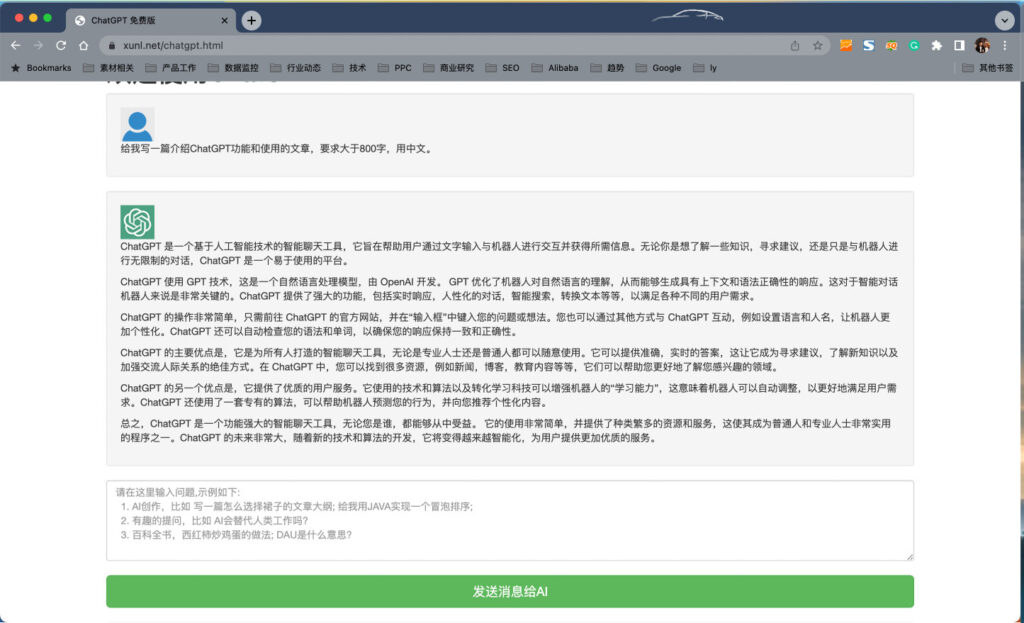Open the Alibaba bookmark folder

pos(555,68)
